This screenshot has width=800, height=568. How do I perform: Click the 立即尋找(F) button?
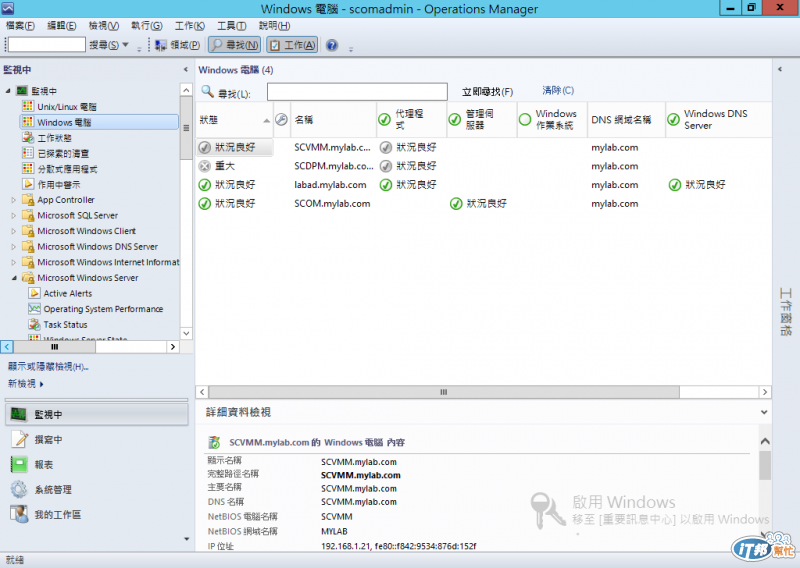tap(487, 92)
